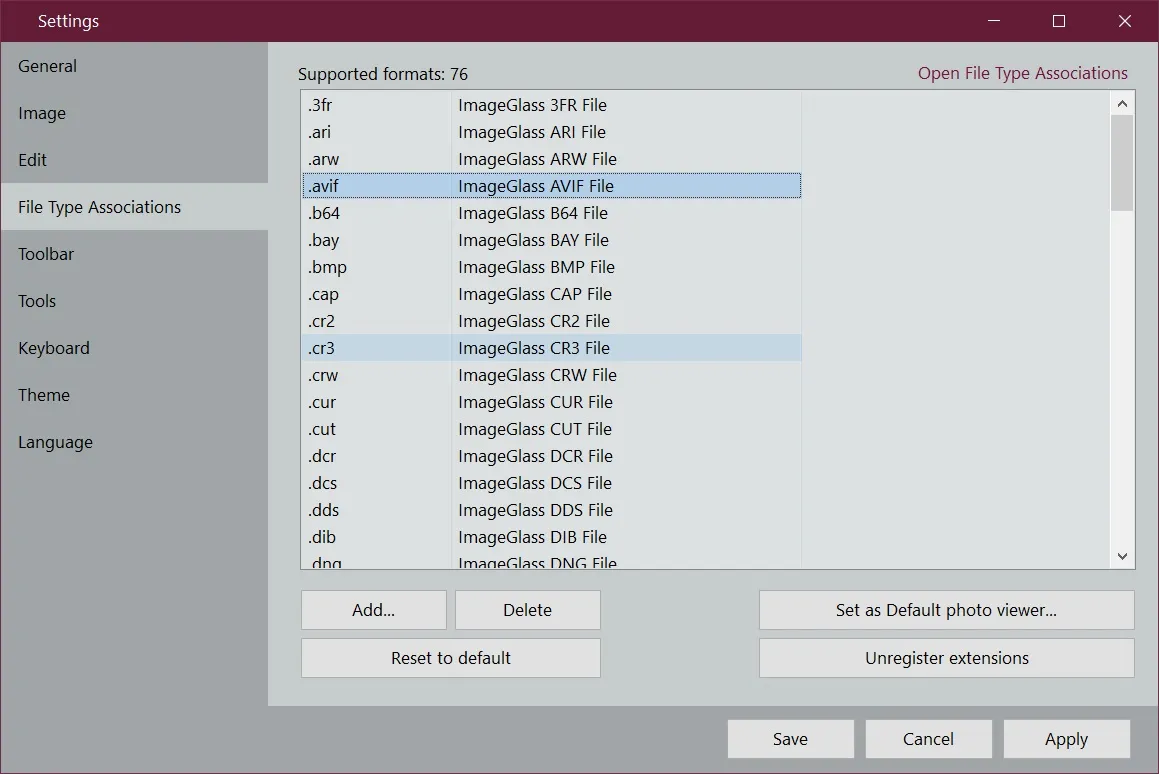Maximize the Settings window
Screen dimensions: 1159x774
1058,21
